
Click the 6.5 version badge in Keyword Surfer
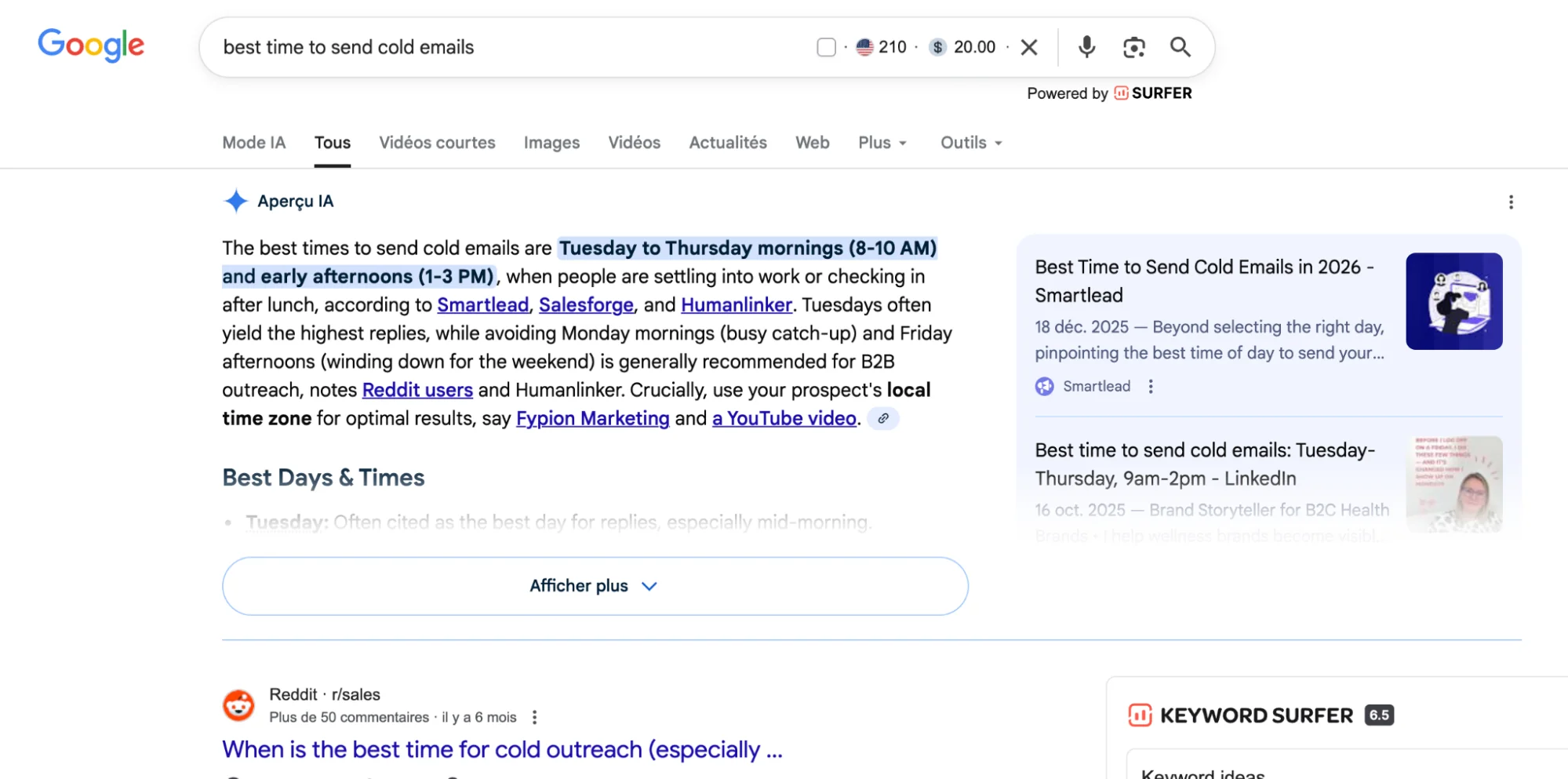tap(1379, 715)
